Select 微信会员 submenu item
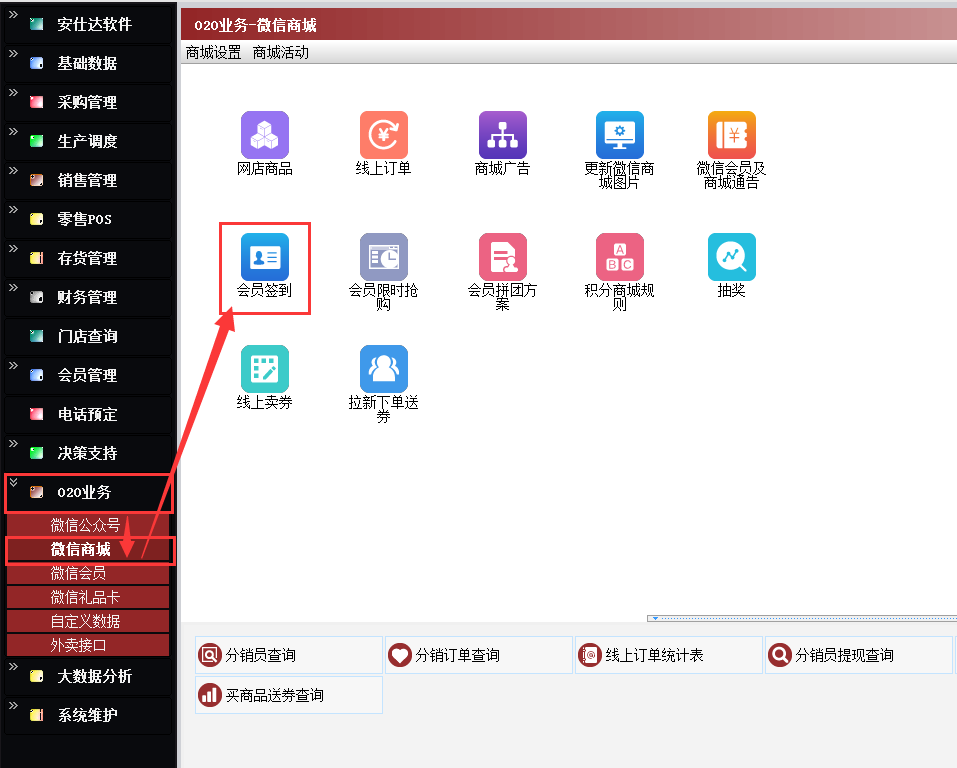Image resolution: width=957 pixels, height=768 pixels. click(88, 573)
